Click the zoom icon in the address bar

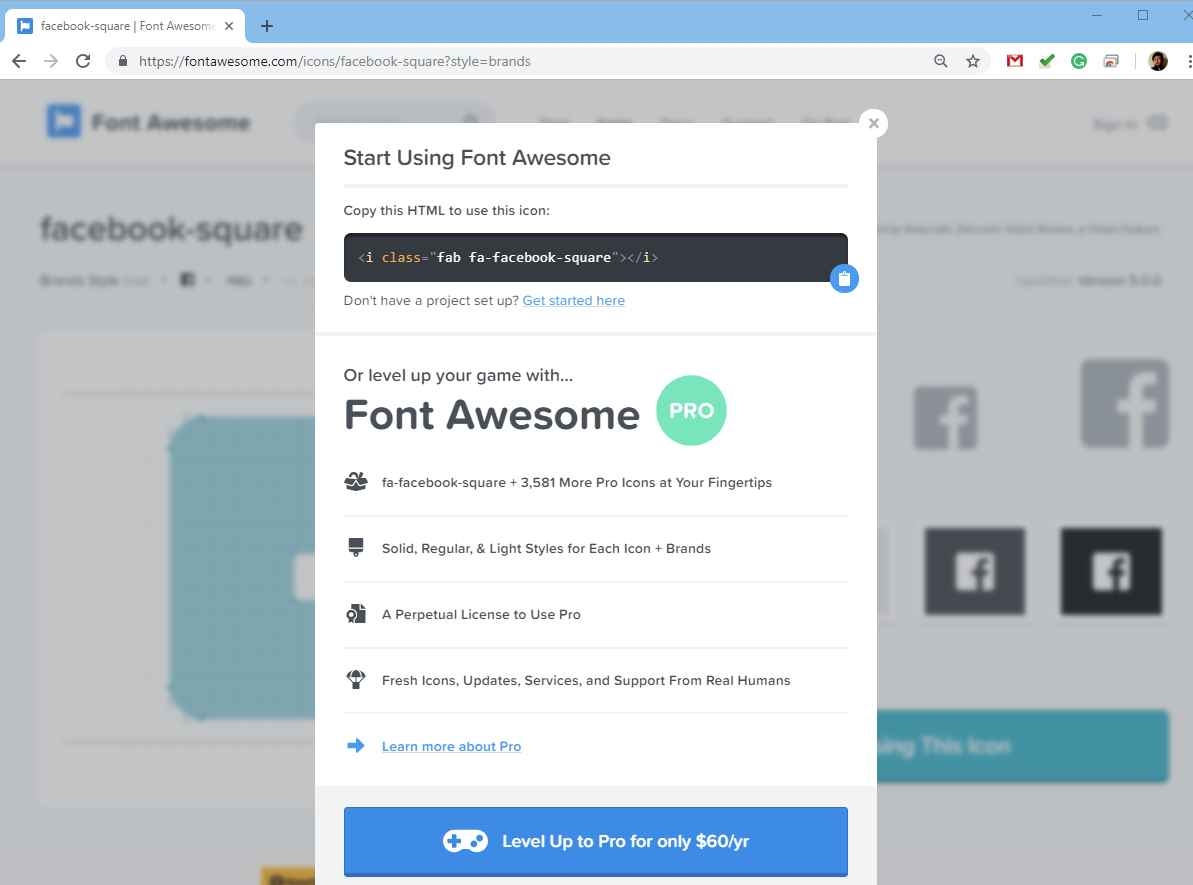pyautogui.click(x=940, y=60)
